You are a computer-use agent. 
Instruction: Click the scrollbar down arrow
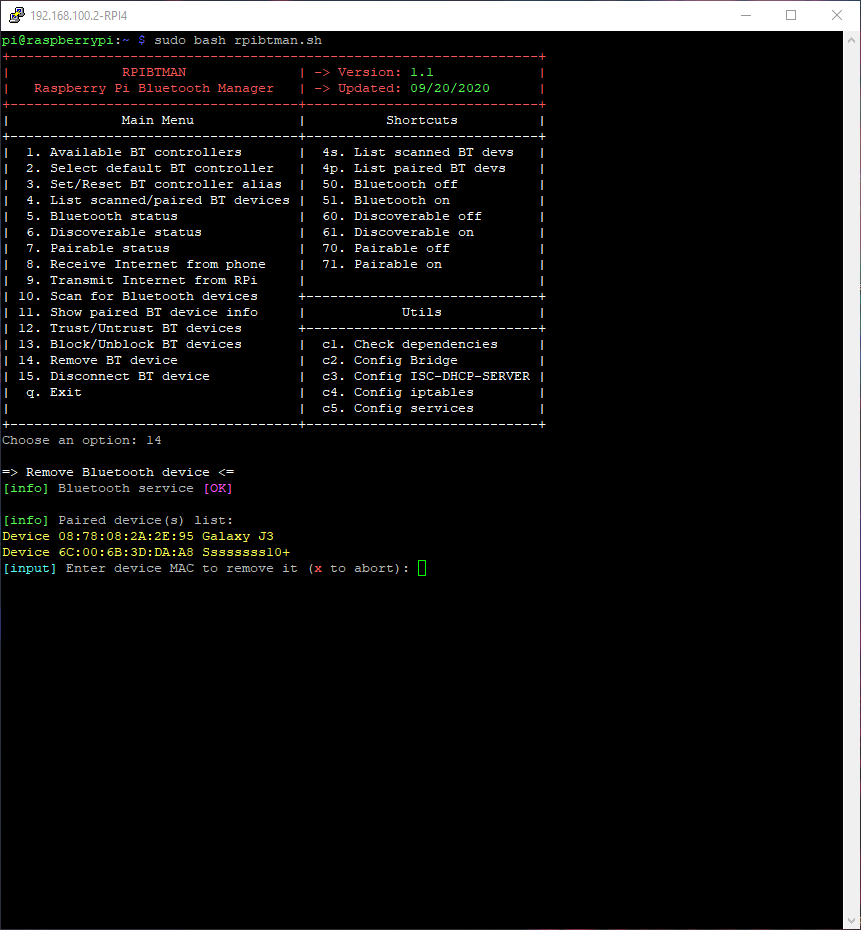coord(852,921)
